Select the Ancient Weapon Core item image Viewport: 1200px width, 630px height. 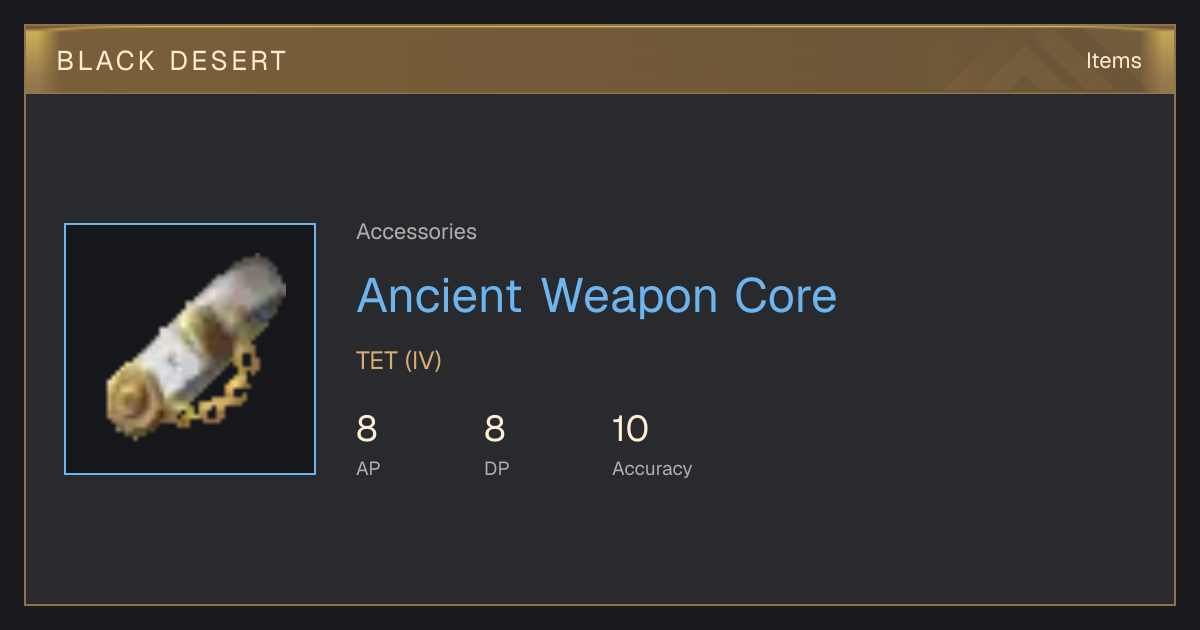190,349
